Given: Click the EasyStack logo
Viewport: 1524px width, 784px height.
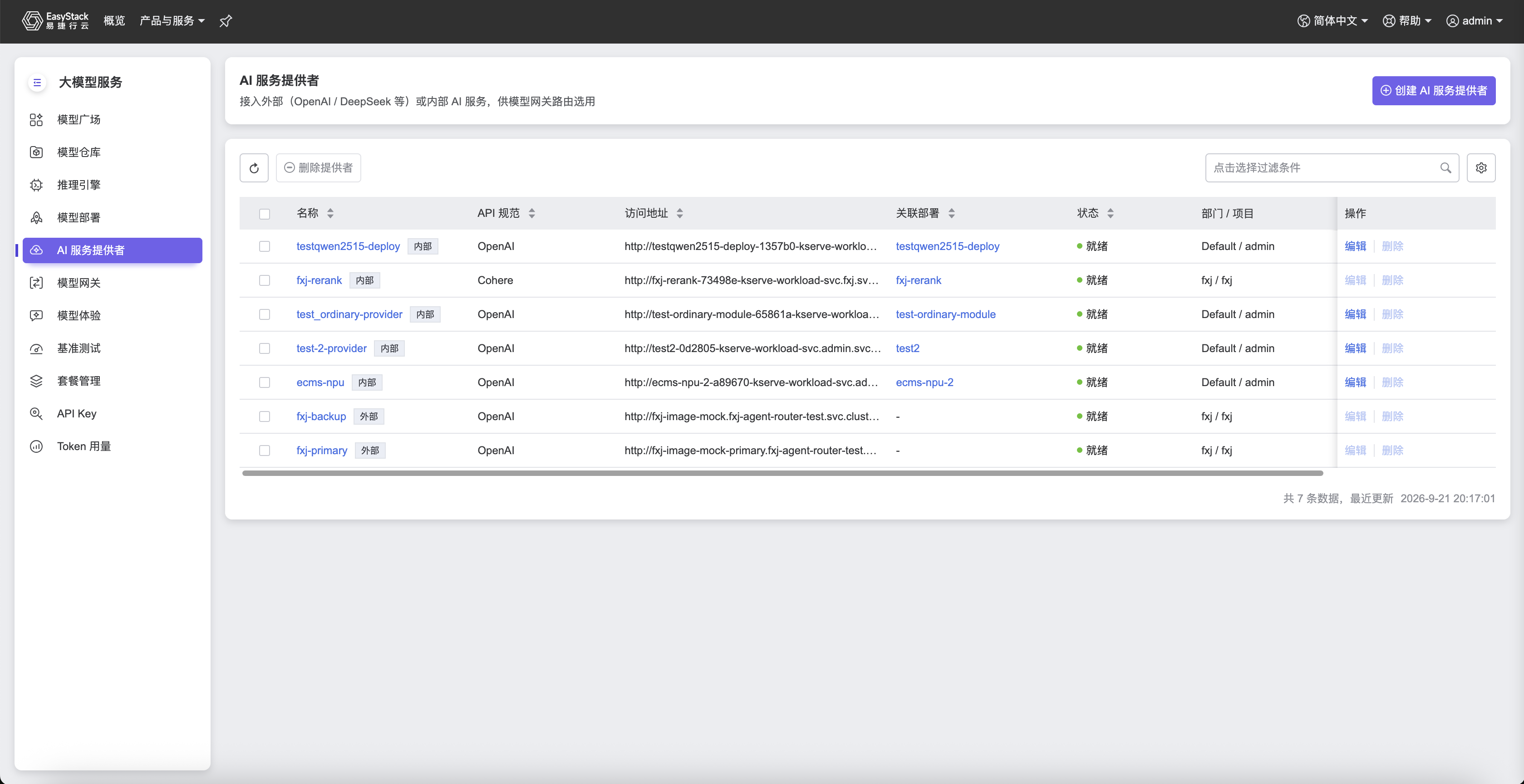Looking at the screenshot, I should tap(55, 21).
